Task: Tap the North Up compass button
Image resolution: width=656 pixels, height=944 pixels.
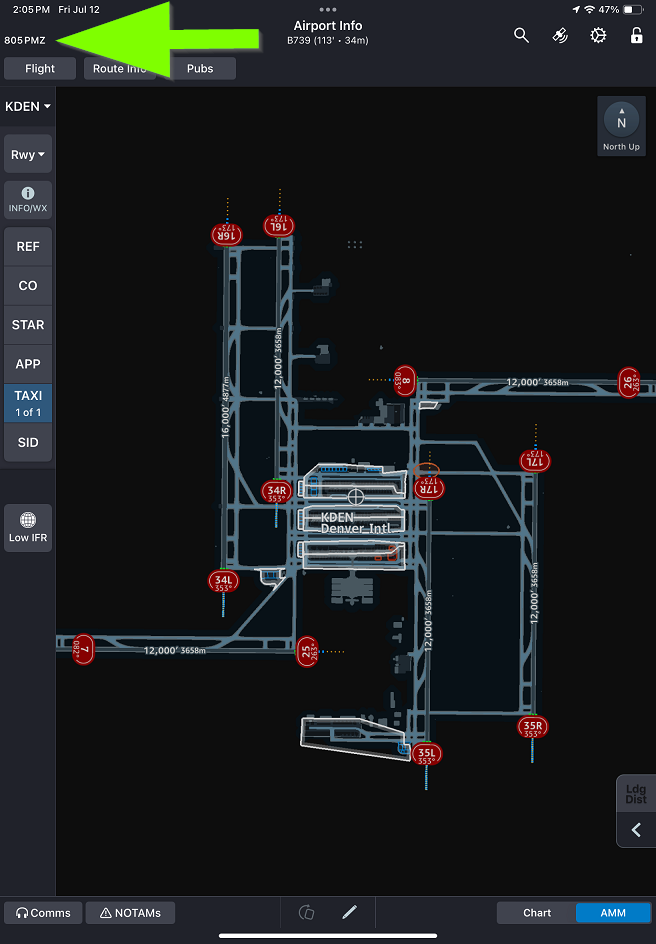Action: click(x=621, y=126)
